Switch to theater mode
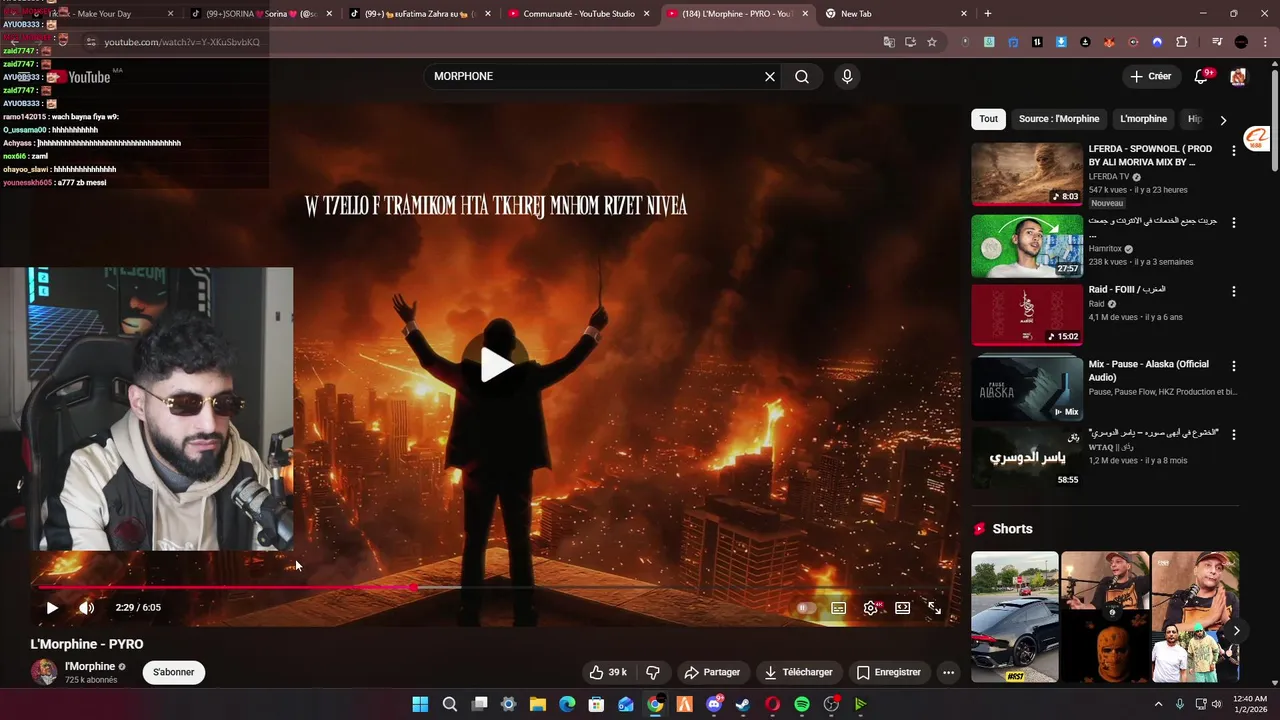 pos(903,608)
